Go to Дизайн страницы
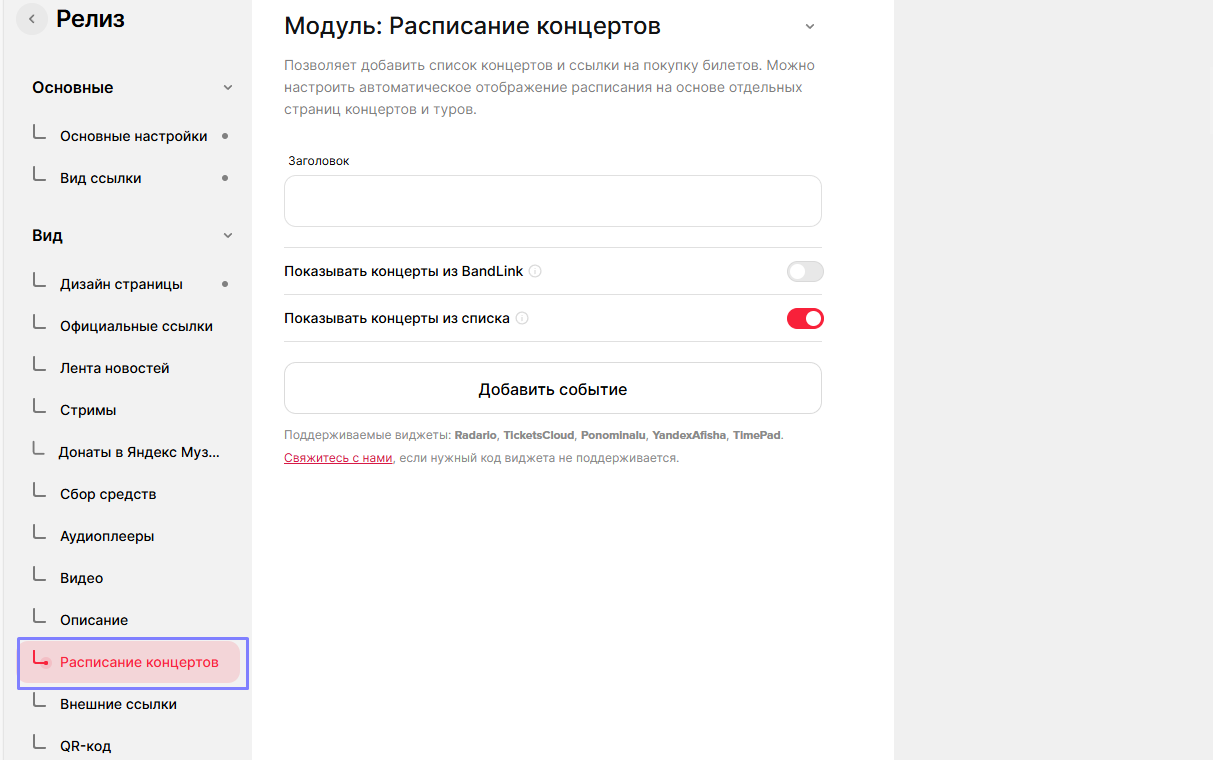The width and height of the screenshot is (1213, 760). click(121, 284)
